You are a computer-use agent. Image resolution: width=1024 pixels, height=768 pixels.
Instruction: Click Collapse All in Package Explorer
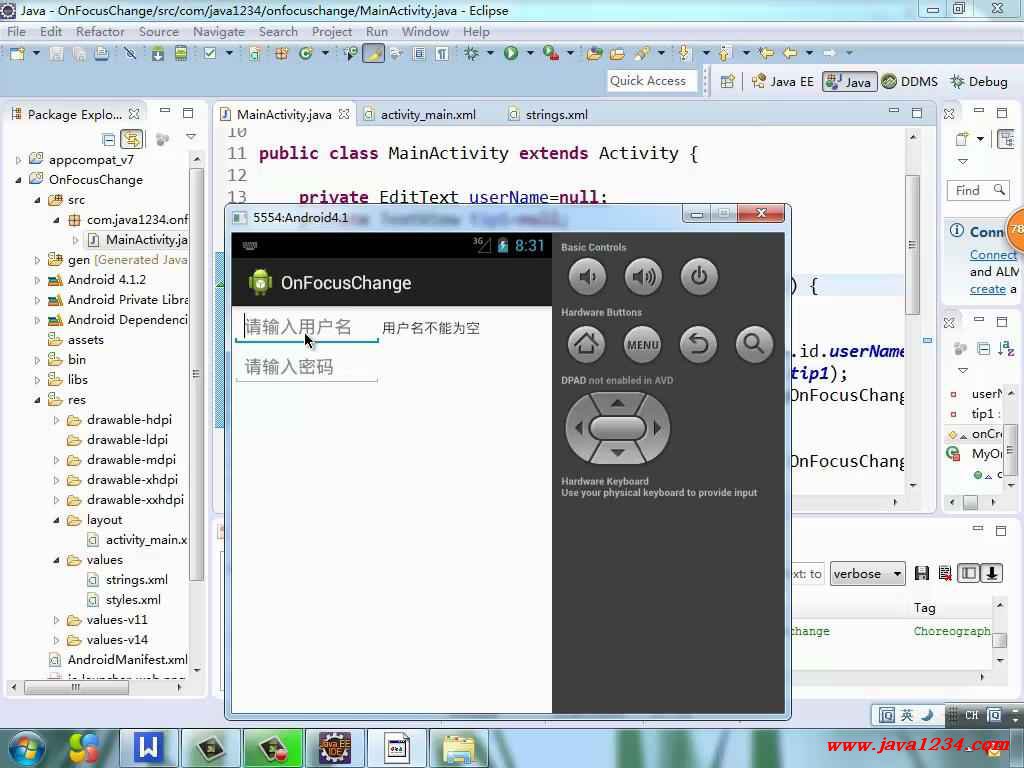pos(108,138)
